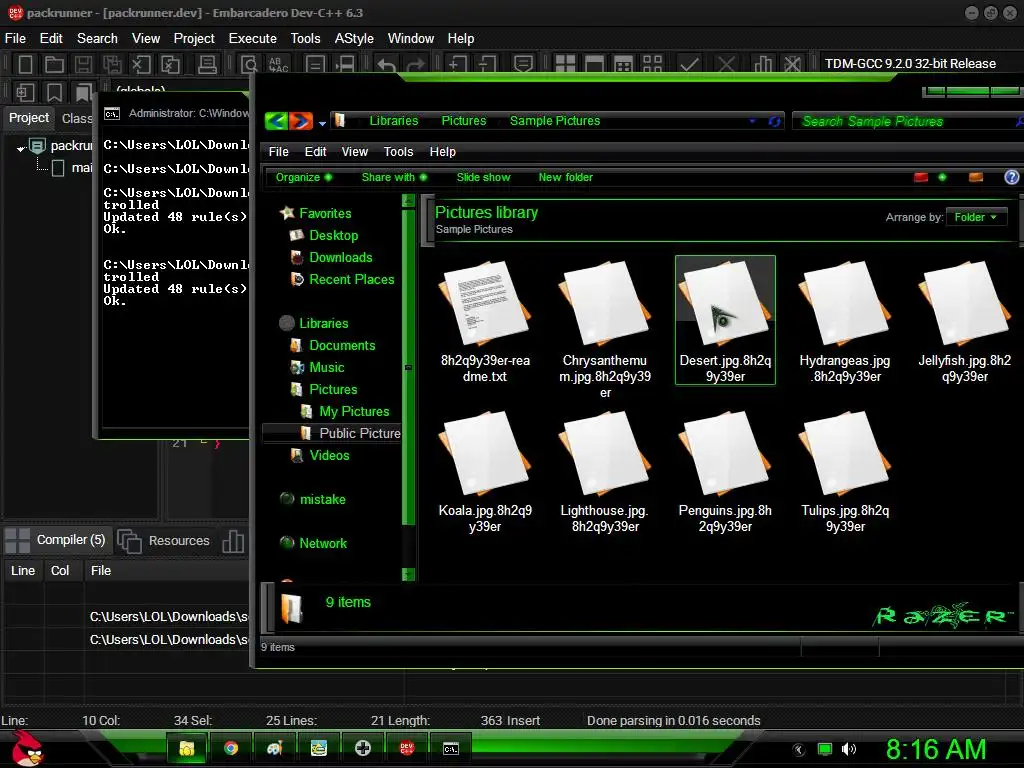1024x768 pixels.
Task: Show hidden tray icons arrow
Action: 799,750
